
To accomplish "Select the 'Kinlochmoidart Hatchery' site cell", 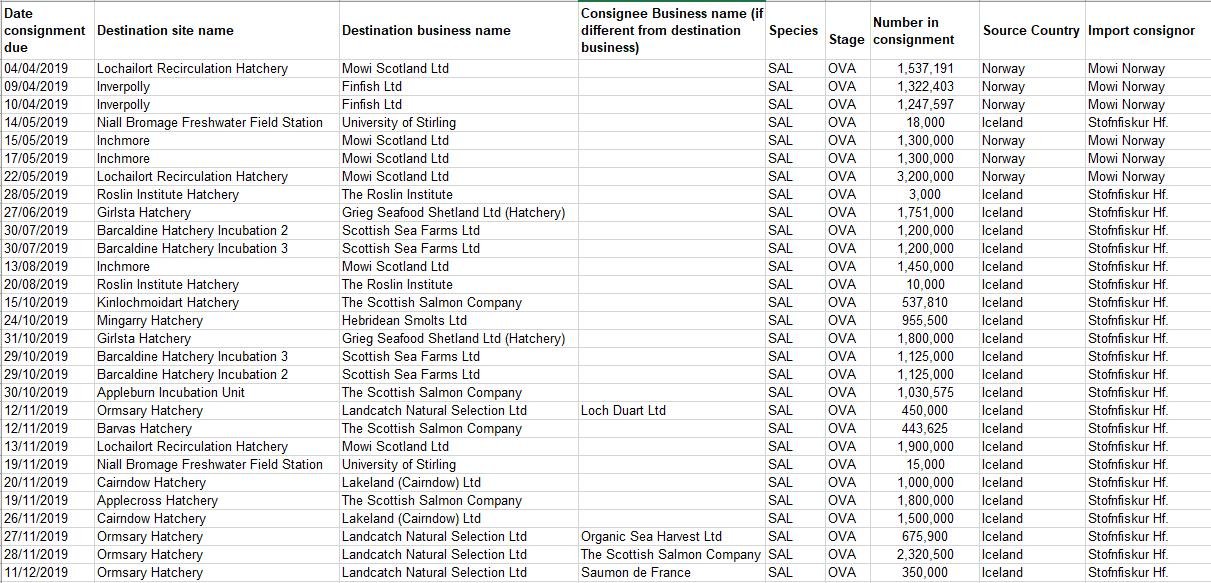I will coord(167,303).
